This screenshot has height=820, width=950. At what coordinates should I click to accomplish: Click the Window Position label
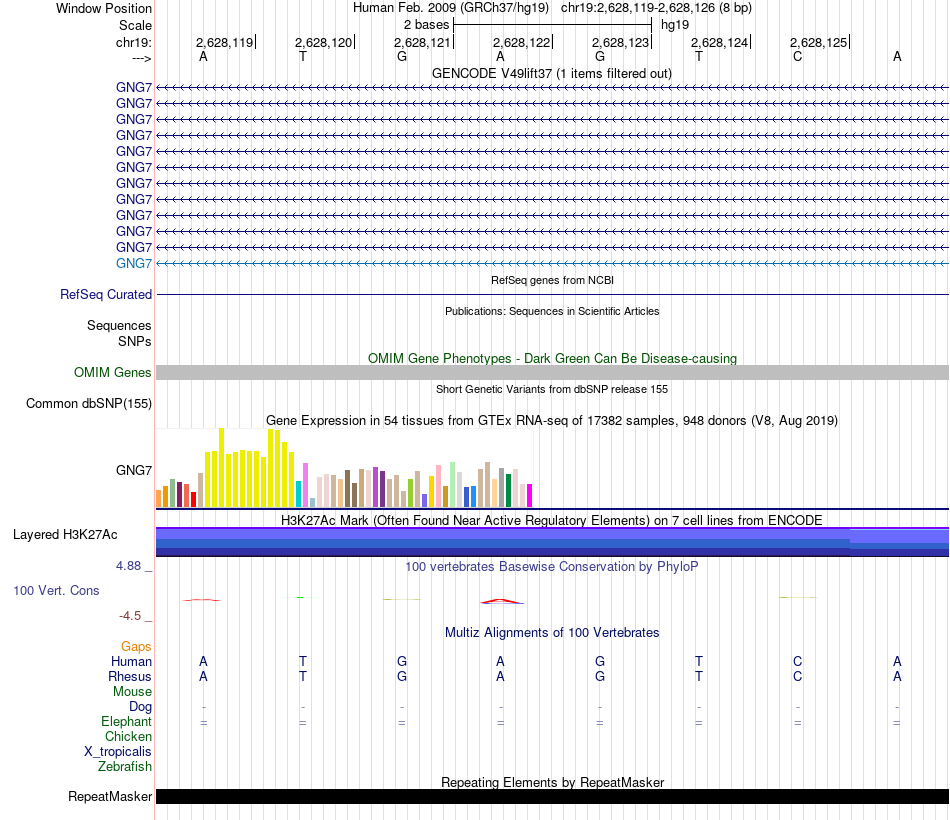tap(104, 8)
